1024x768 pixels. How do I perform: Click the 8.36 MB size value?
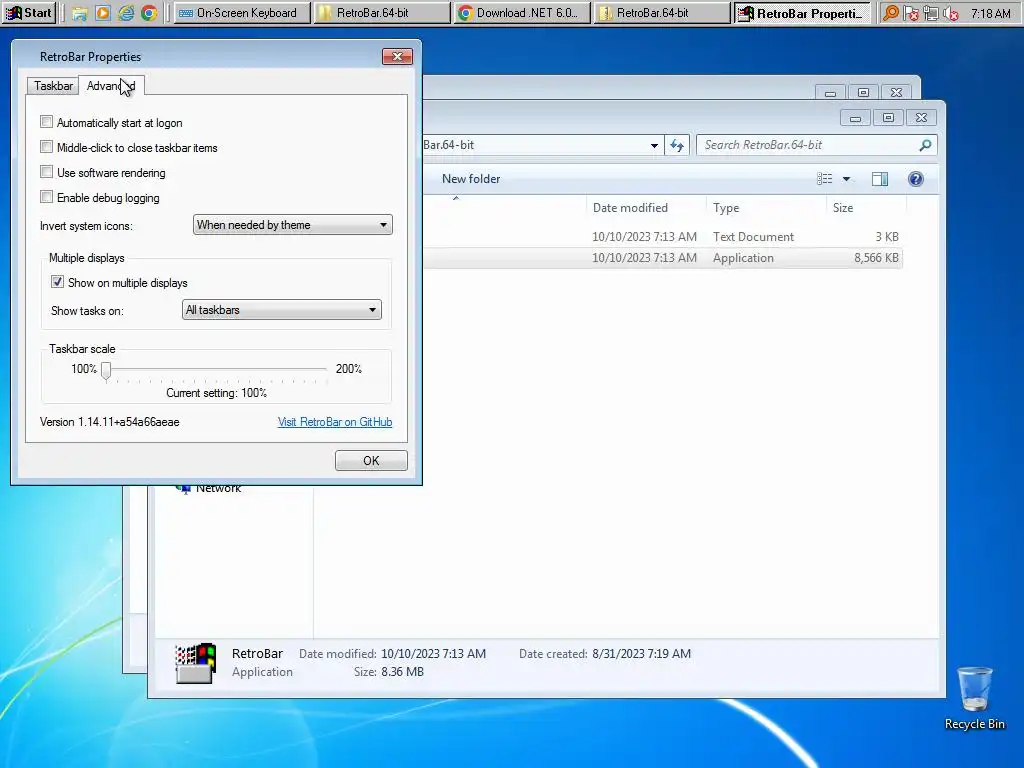pos(402,672)
